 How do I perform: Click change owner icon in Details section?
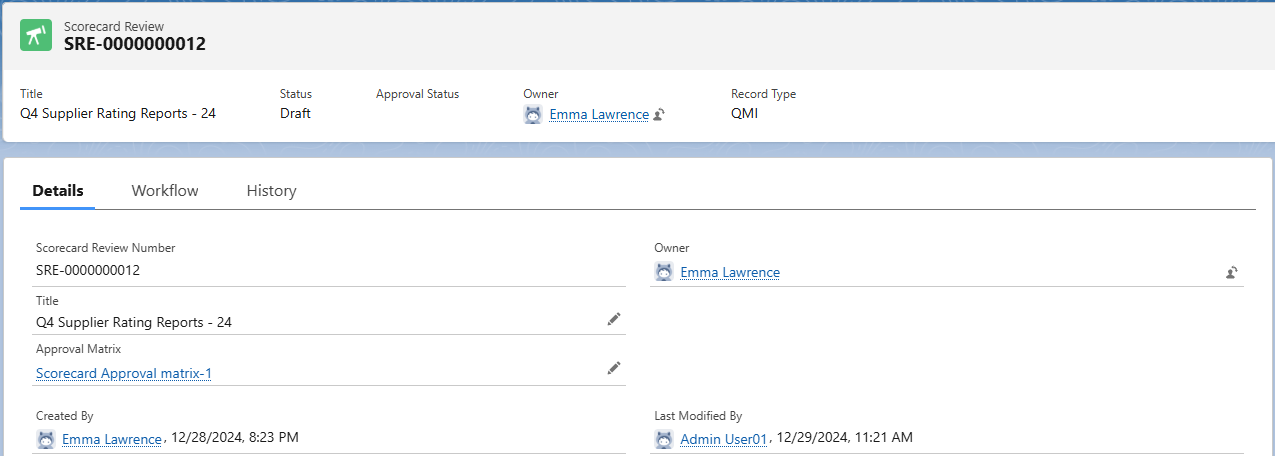[1232, 272]
